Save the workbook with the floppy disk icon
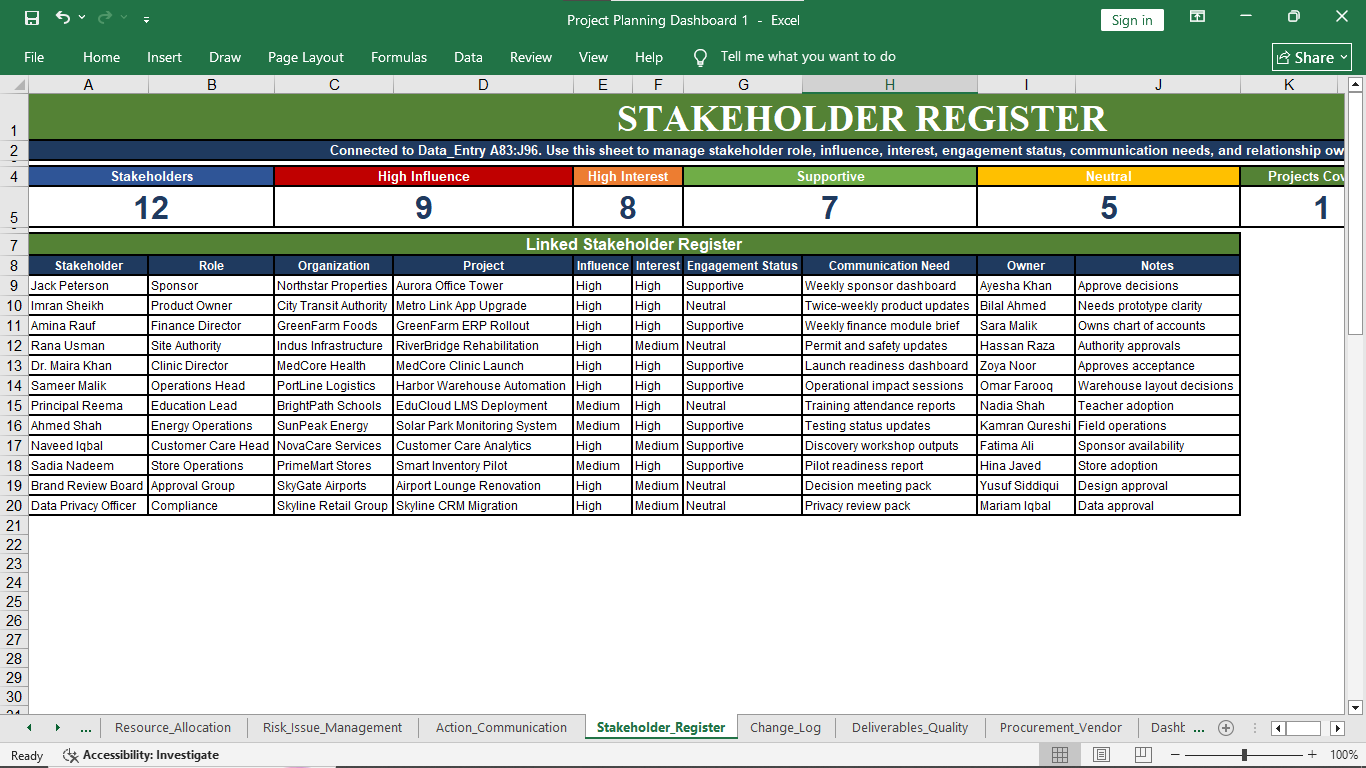Viewport: 1366px width, 768px height. coord(32,18)
